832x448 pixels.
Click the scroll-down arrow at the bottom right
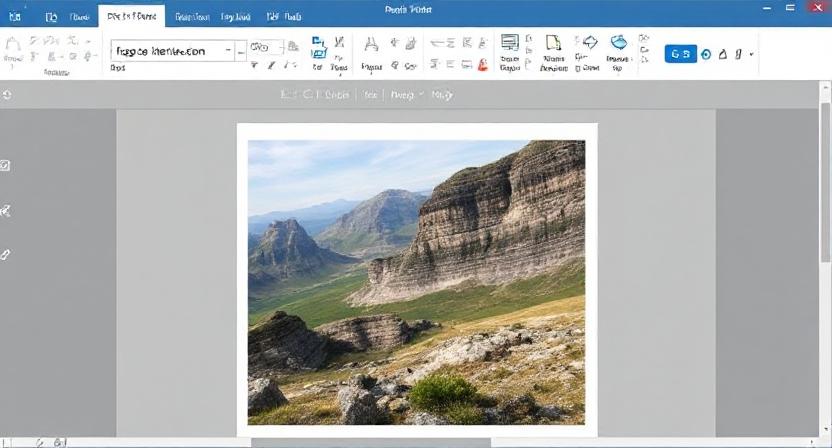pyautogui.click(x=826, y=430)
